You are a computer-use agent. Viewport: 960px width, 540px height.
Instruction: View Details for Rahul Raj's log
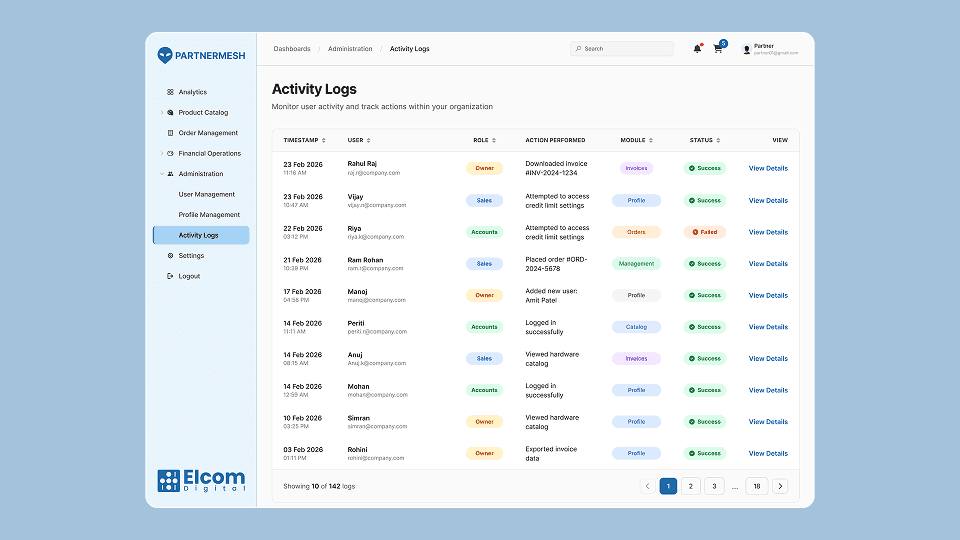coord(768,169)
